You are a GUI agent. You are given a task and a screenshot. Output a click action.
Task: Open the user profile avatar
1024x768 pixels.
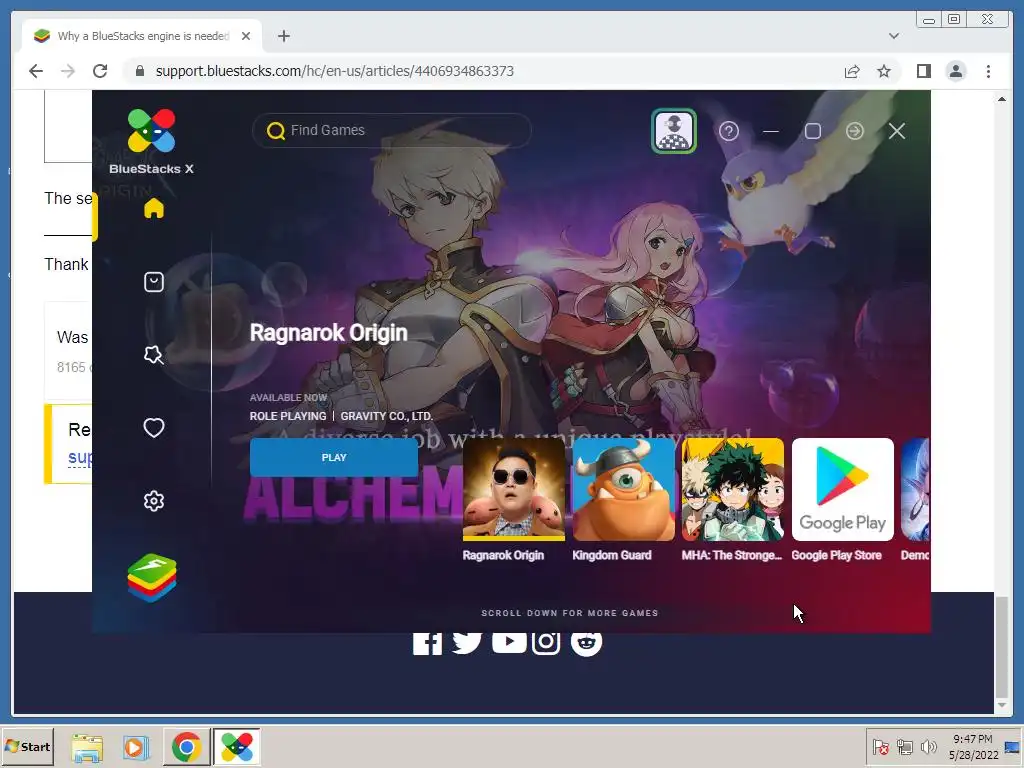674,131
